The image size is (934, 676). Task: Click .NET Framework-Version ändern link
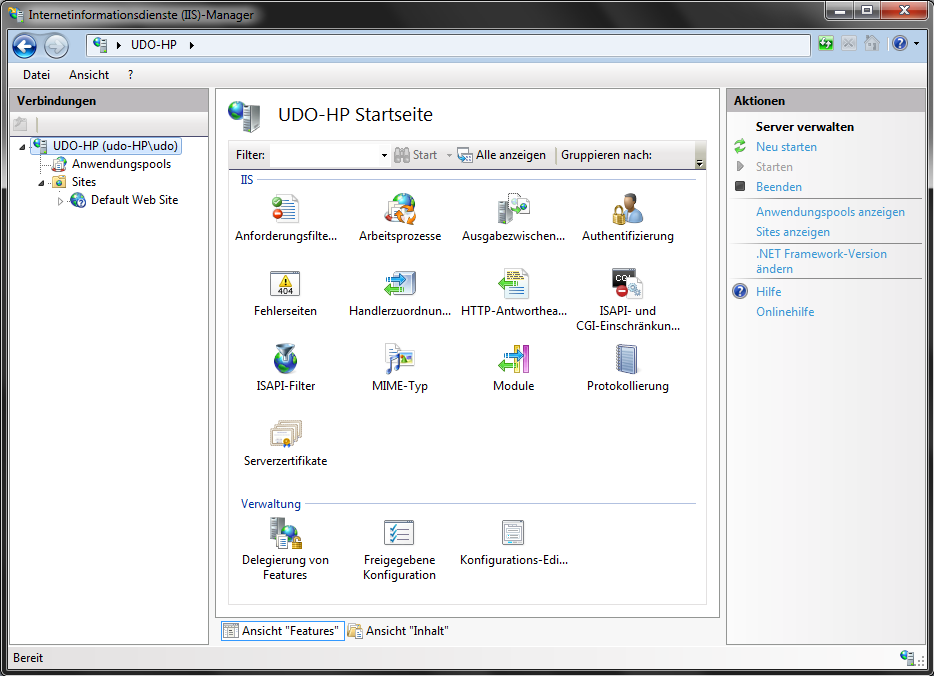821,261
